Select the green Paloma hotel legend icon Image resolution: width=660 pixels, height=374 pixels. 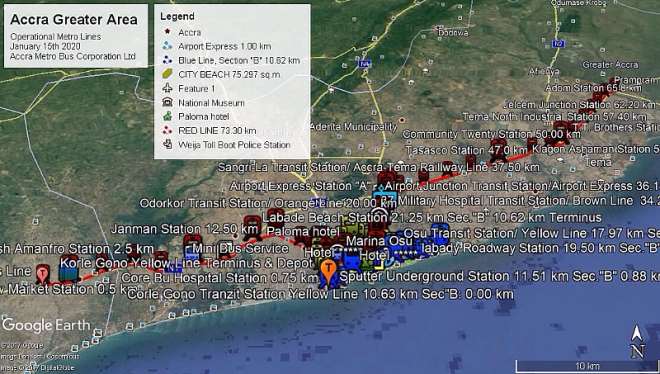167,116
